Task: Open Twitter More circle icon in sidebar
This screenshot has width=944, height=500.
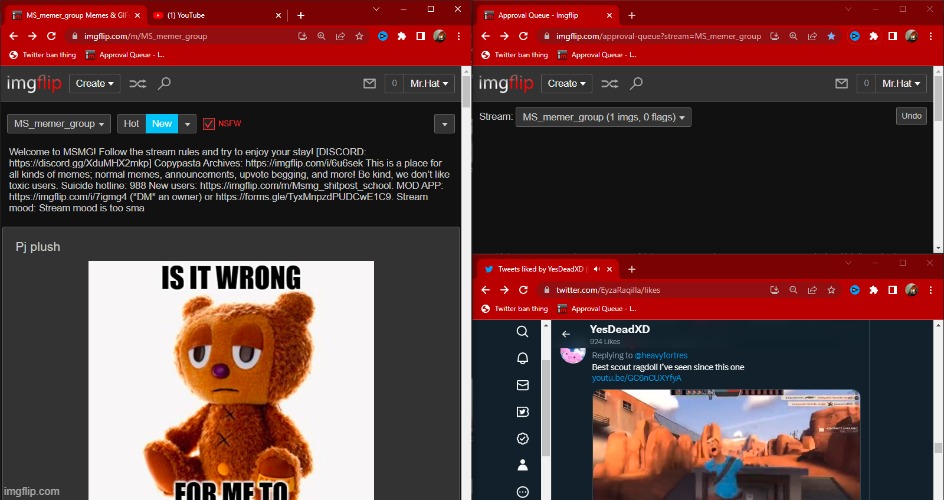Action: click(x=523, y=492)
